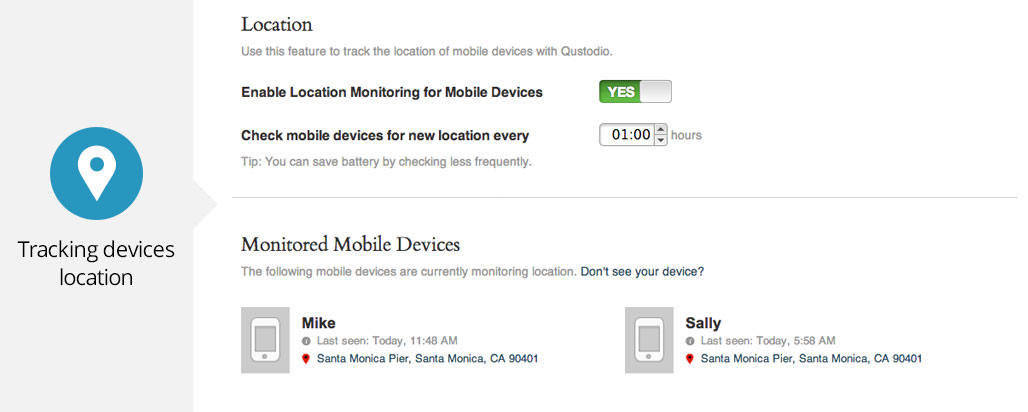The width and height of the screenshot is (1028, 412).
Task: Select Mike's phone device icon
Action: pos(265,340)
